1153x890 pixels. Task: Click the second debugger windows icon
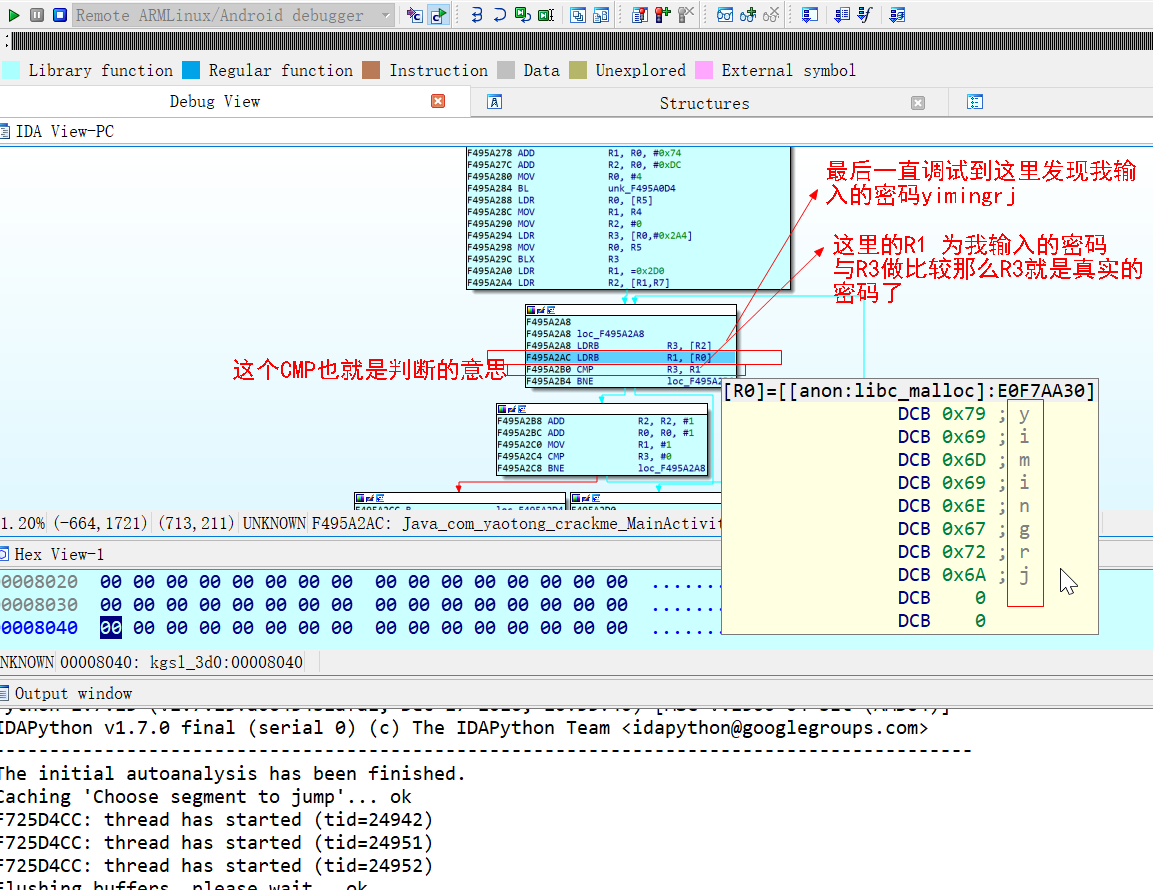pyautogui.click(x=601, y=15)
